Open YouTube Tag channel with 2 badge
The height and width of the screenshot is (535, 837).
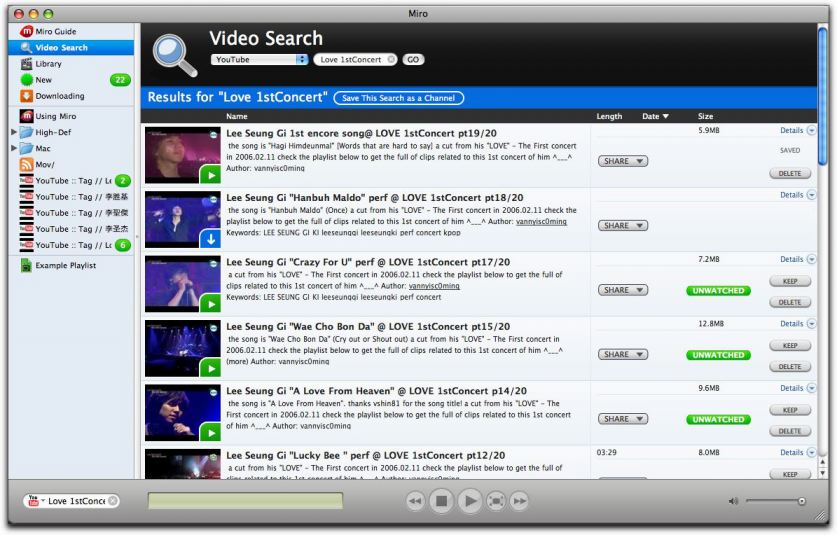pyautogui.click(x=73, y=180)
